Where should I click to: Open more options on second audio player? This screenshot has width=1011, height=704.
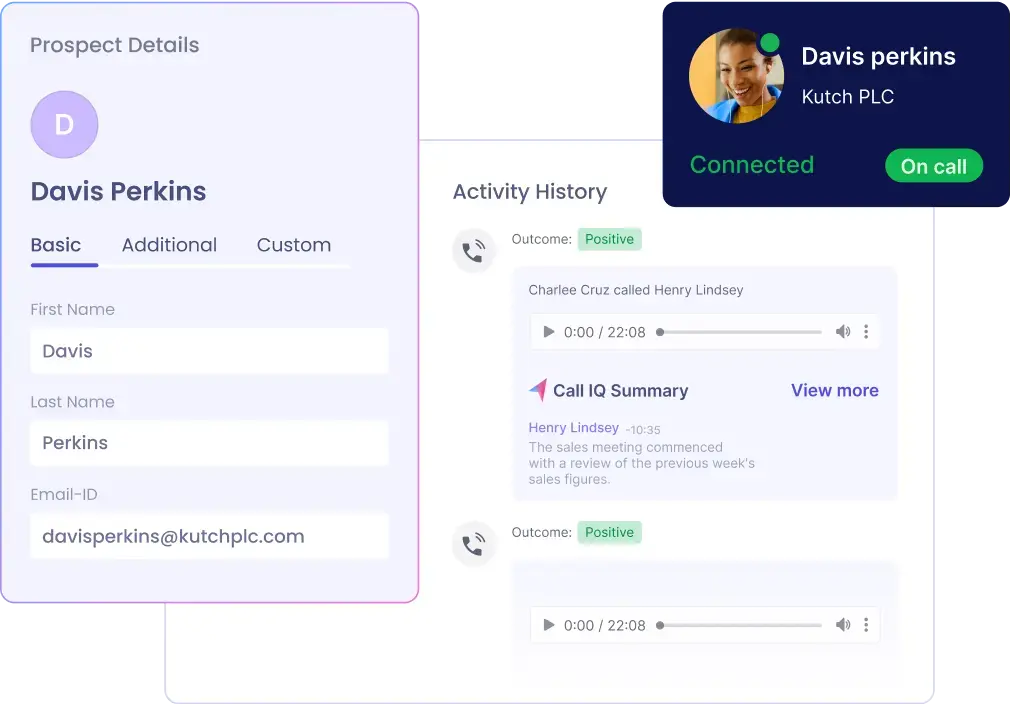(866, 625)
